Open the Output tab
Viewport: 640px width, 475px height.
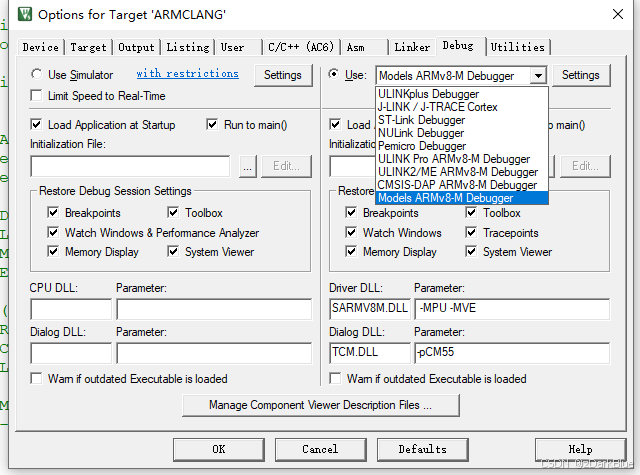pos(136,47)
